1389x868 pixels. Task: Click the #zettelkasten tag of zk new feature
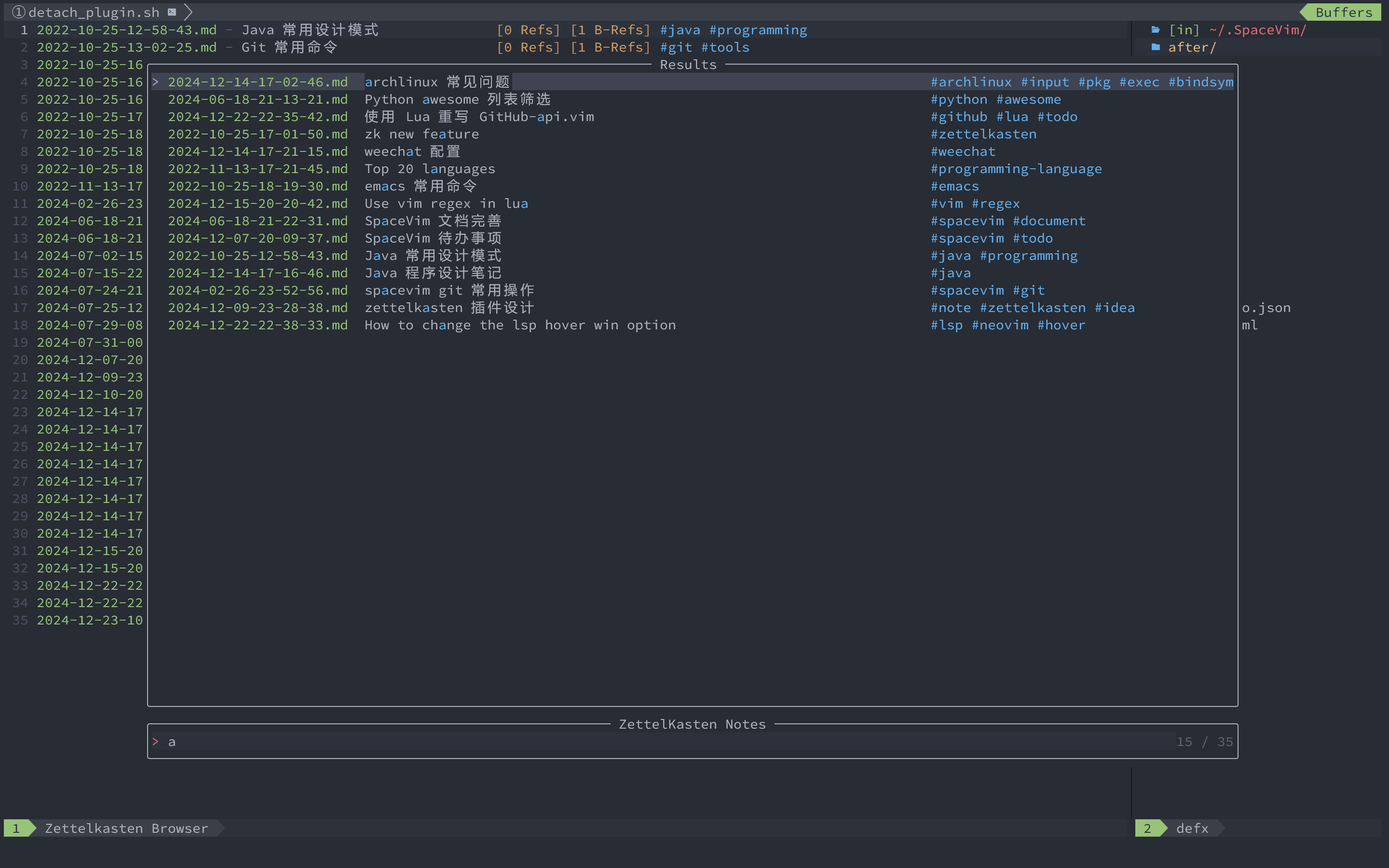983,134
